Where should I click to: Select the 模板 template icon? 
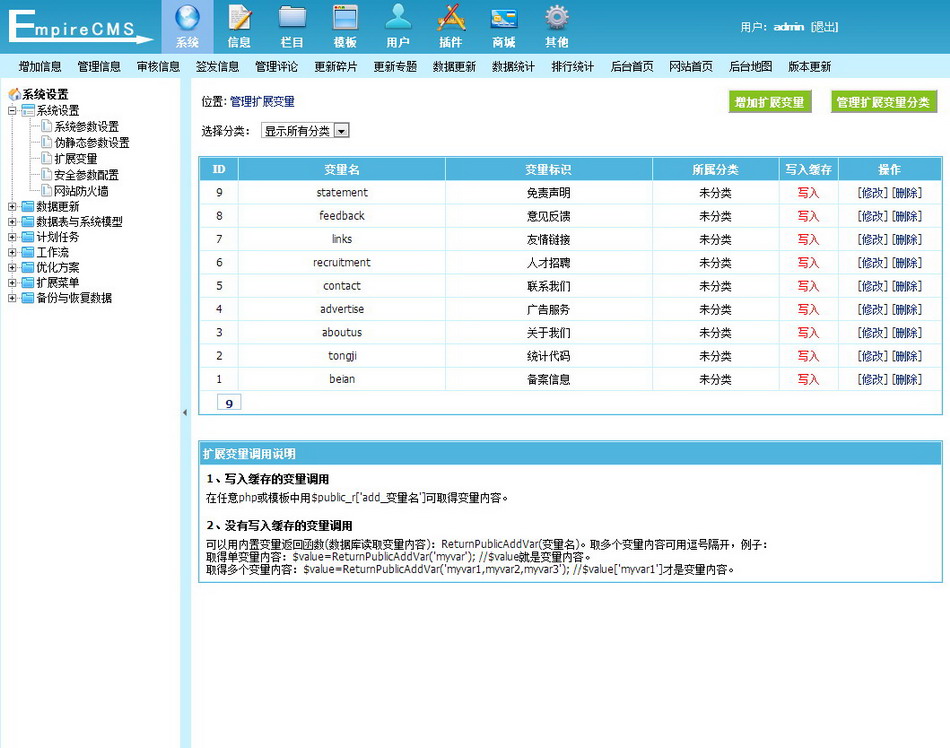click(345, 18)
